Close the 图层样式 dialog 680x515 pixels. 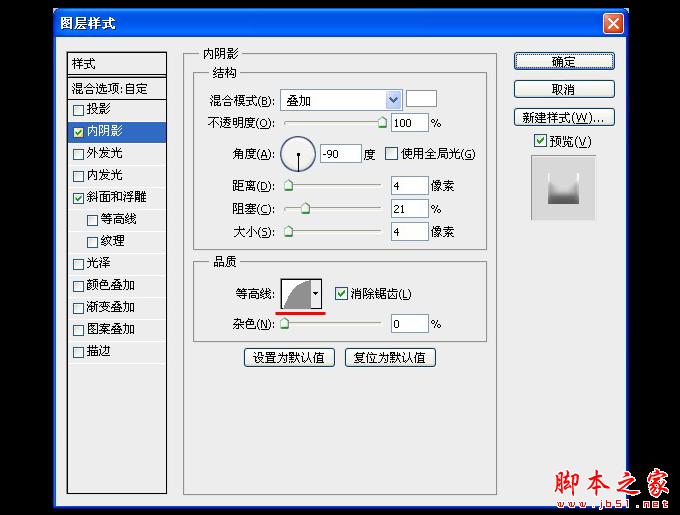[x=613, y=23]
